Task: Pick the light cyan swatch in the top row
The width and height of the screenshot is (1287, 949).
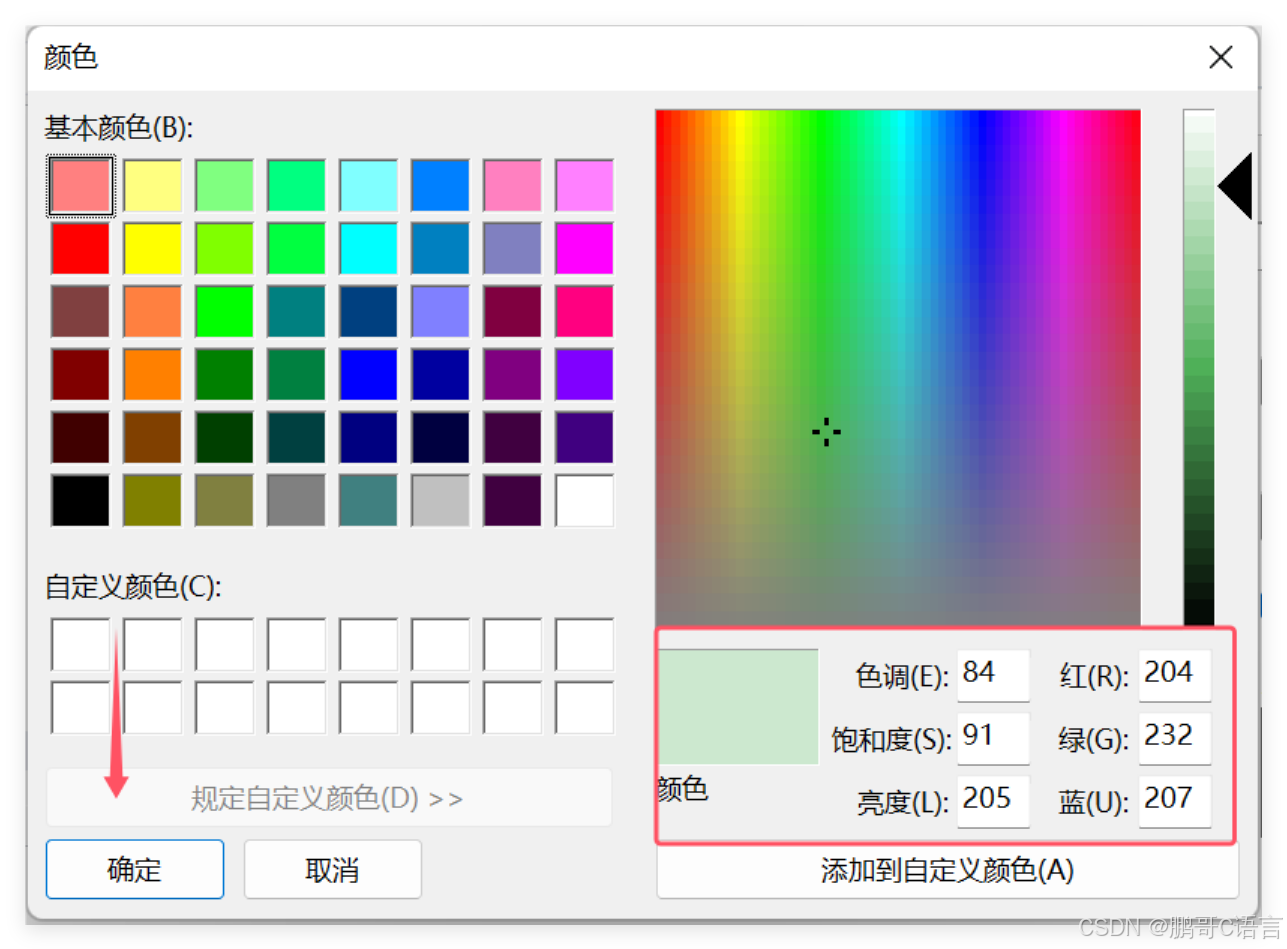Action: tap(368, 185)
